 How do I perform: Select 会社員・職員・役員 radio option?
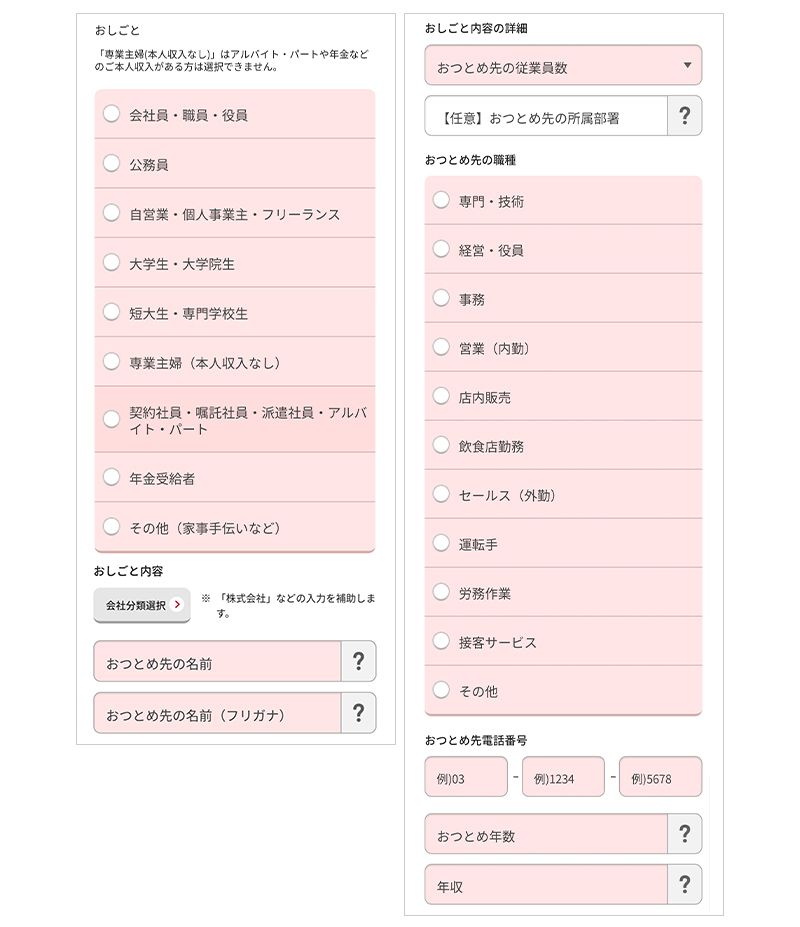110,115
